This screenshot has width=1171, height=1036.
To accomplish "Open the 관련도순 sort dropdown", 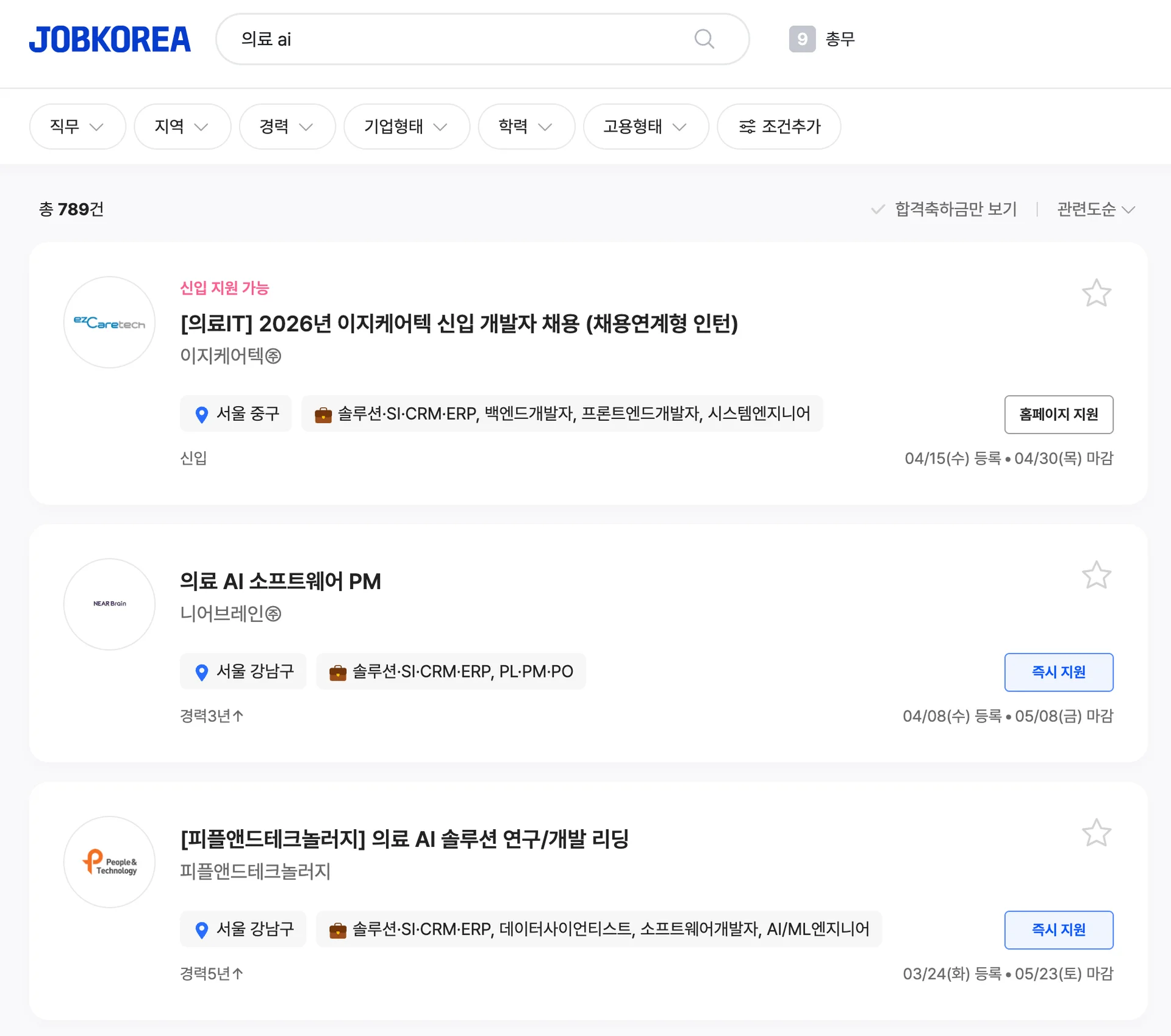I will tap(1096, 209).
